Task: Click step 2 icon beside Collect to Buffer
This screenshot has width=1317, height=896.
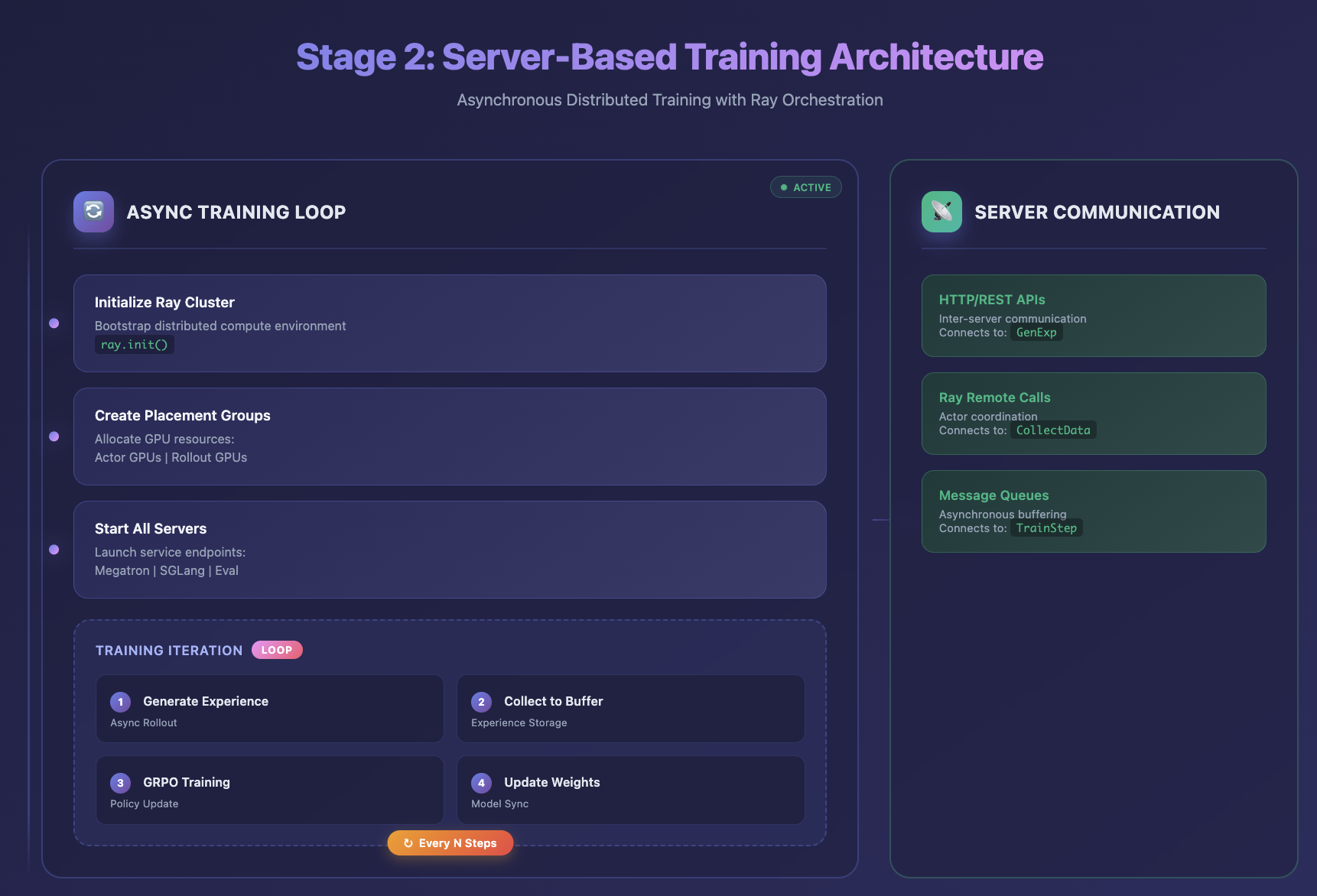Action: click(x=482, y=700)
